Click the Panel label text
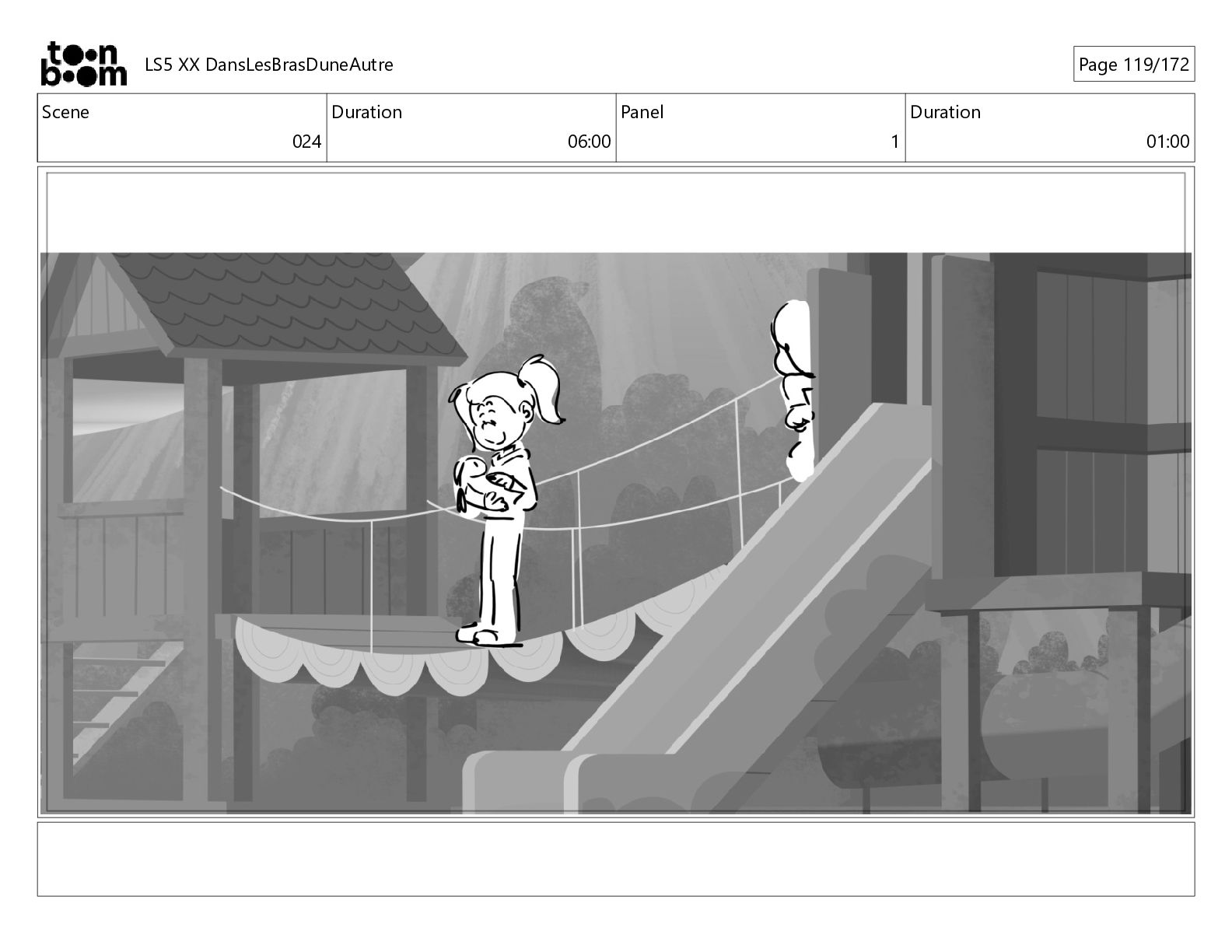Viewport: 1232px width, 952px height. click(642, 112)
